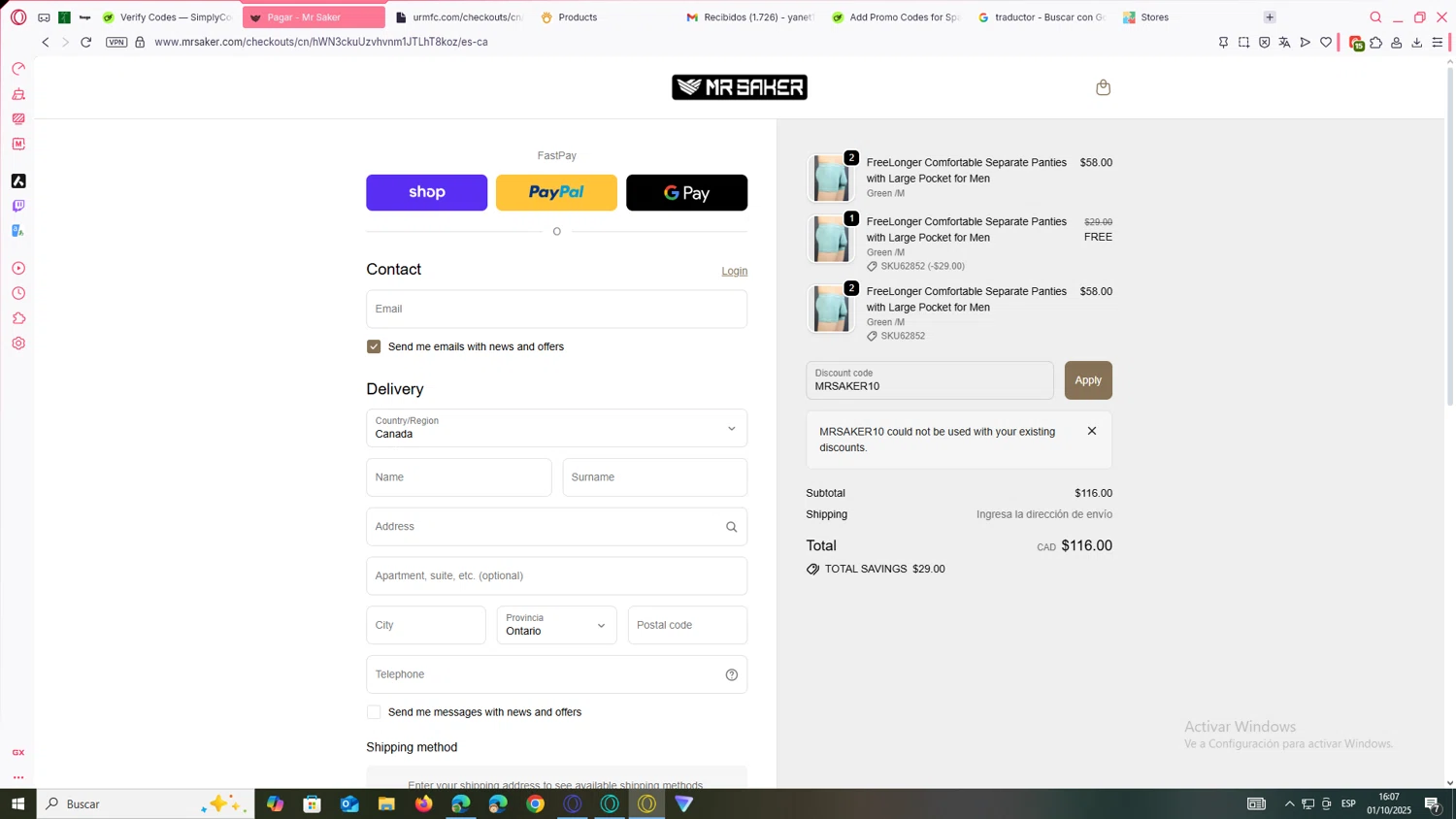Switch to the Verify Codes — SimplyCodes tab
This screenshot has width=1456, height=819.
(167, 17)
